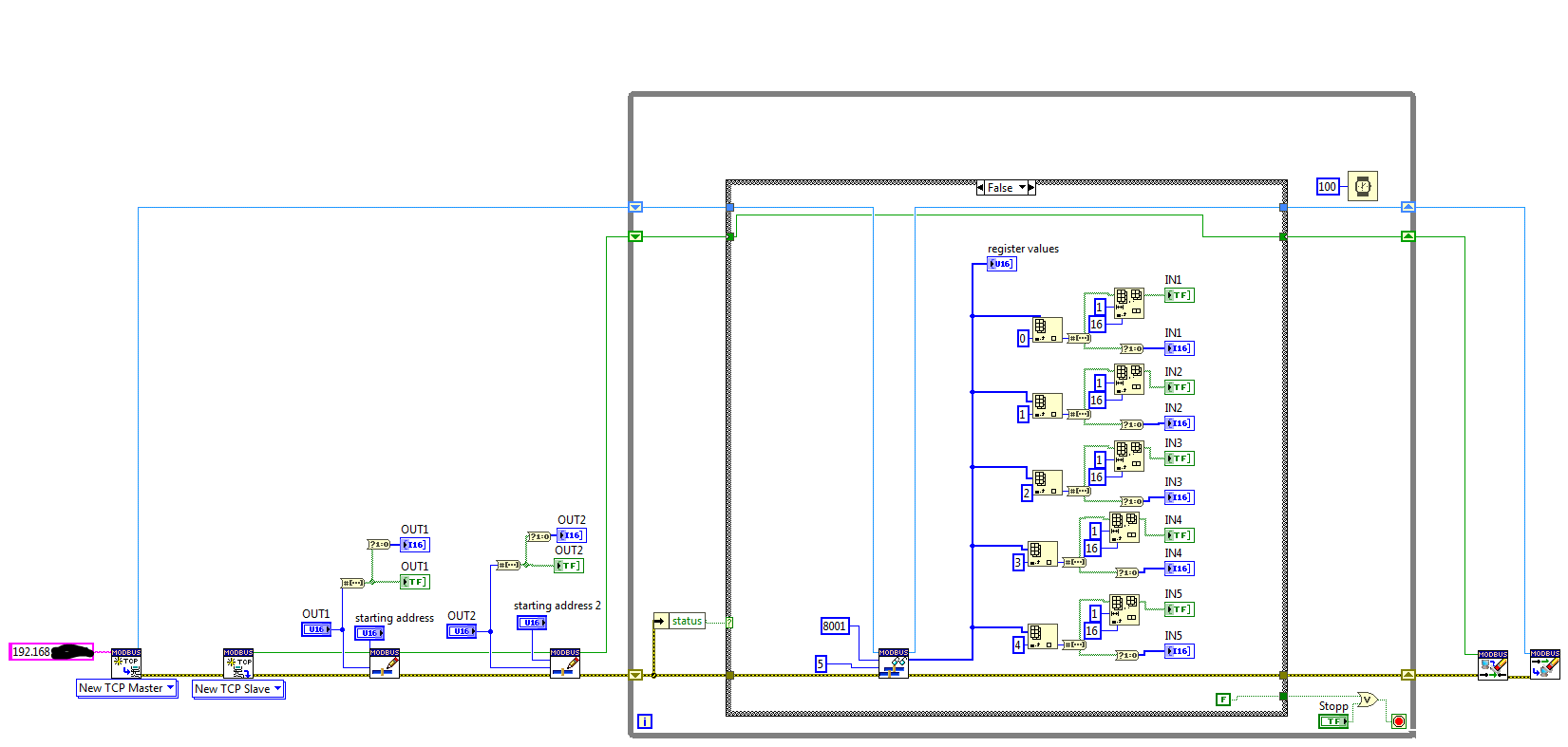Select the Modbus Create TCP Master VI
This screenshot has width=1568, height=747.
126,663
